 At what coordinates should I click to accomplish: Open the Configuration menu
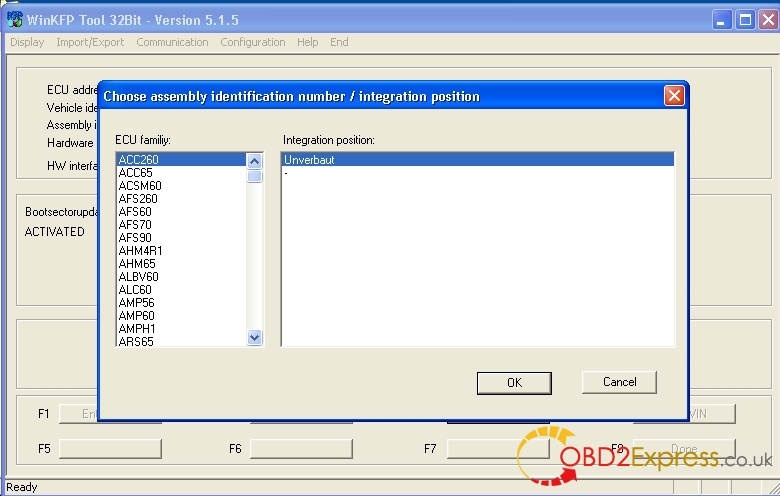coord(252,42)
